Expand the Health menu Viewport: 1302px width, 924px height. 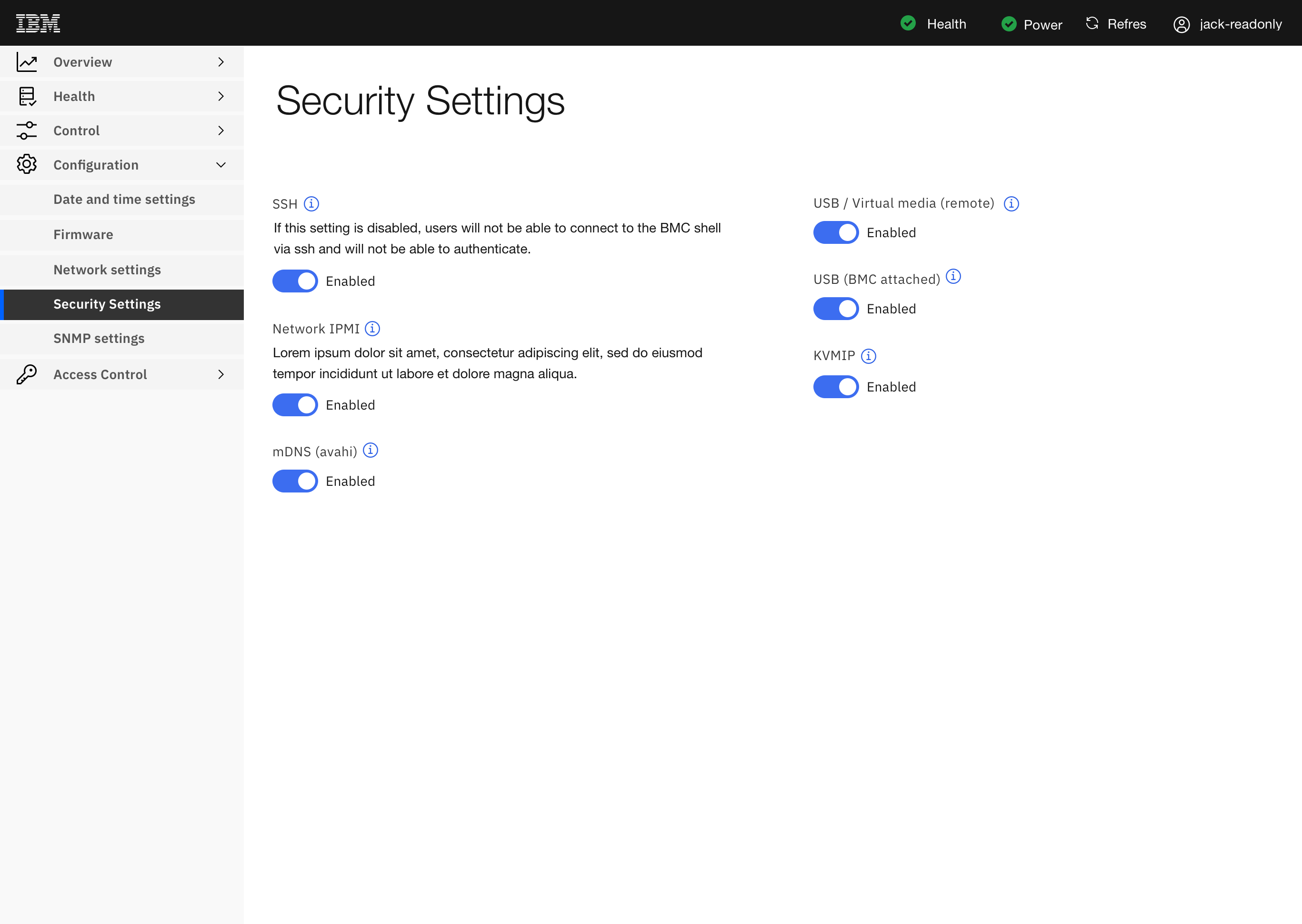(220, 96)
